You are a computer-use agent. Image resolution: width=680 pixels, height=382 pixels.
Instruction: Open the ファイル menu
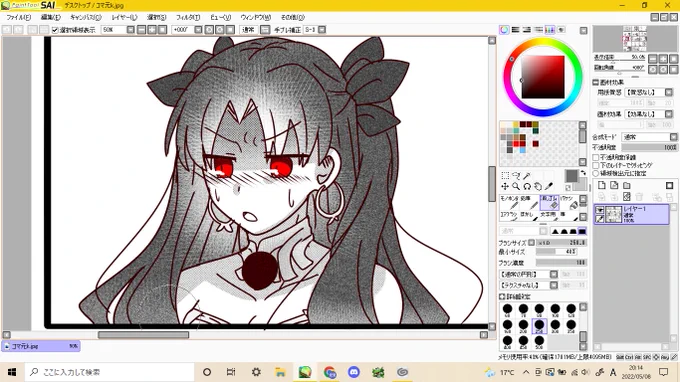click(x=18, y=17)
